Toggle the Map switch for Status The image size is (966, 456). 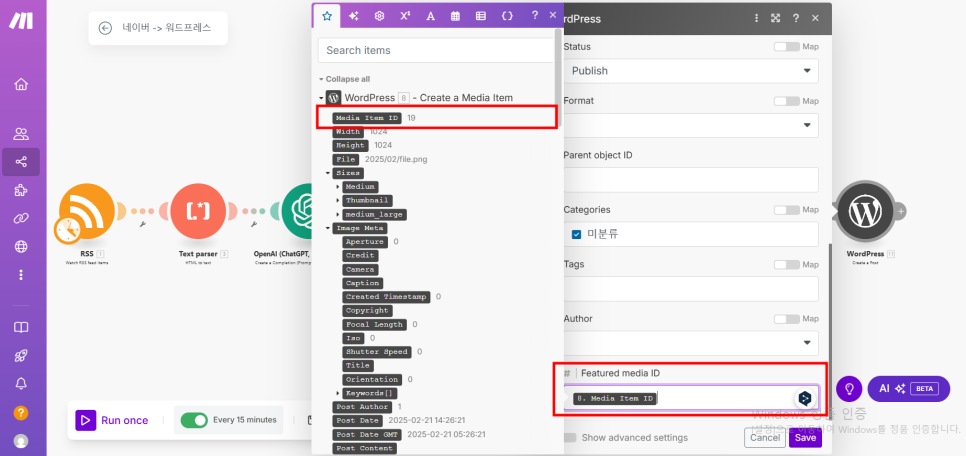click(x=787, y=47)
